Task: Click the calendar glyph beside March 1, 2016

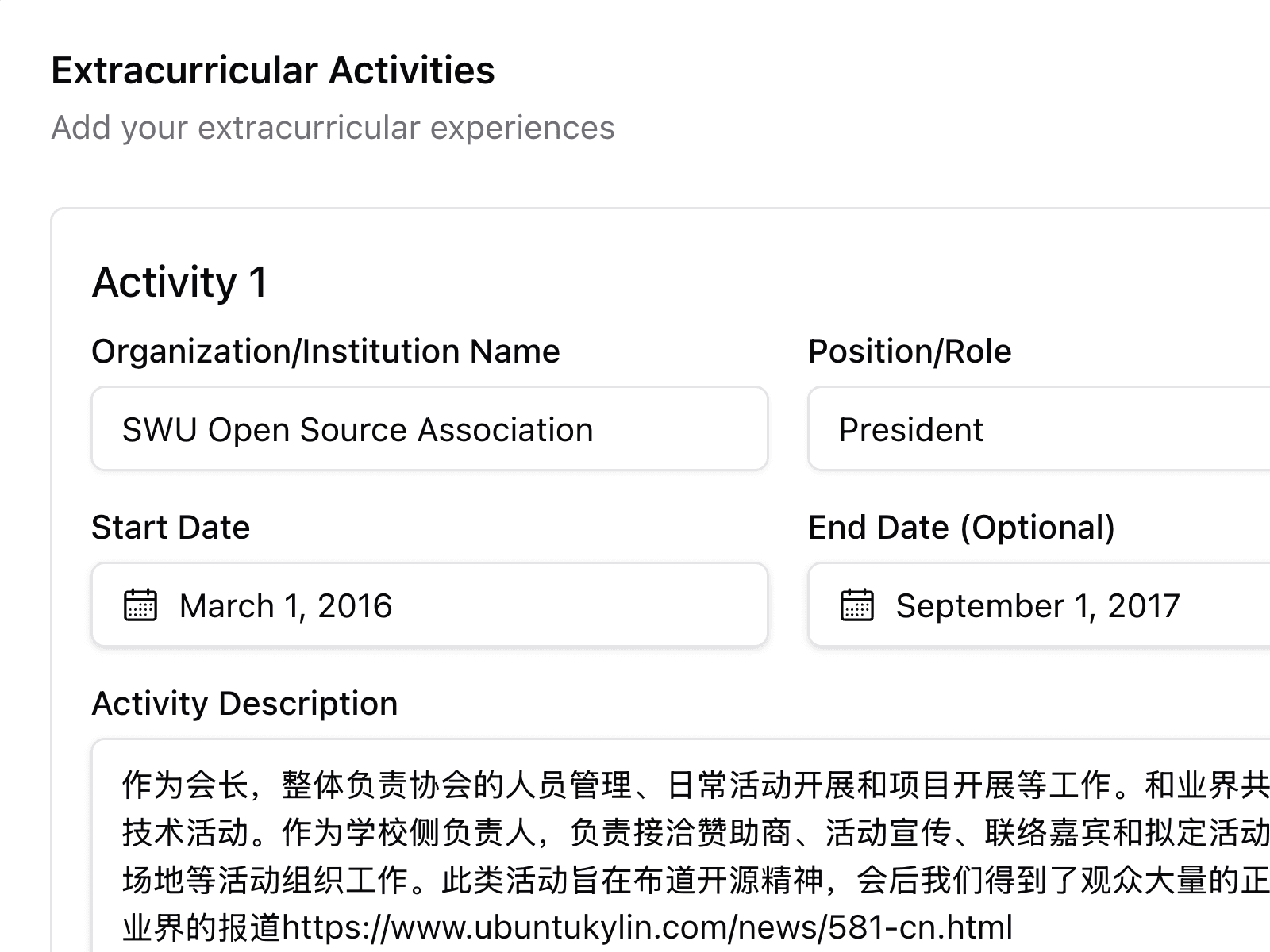Action: tap(139, 605)
